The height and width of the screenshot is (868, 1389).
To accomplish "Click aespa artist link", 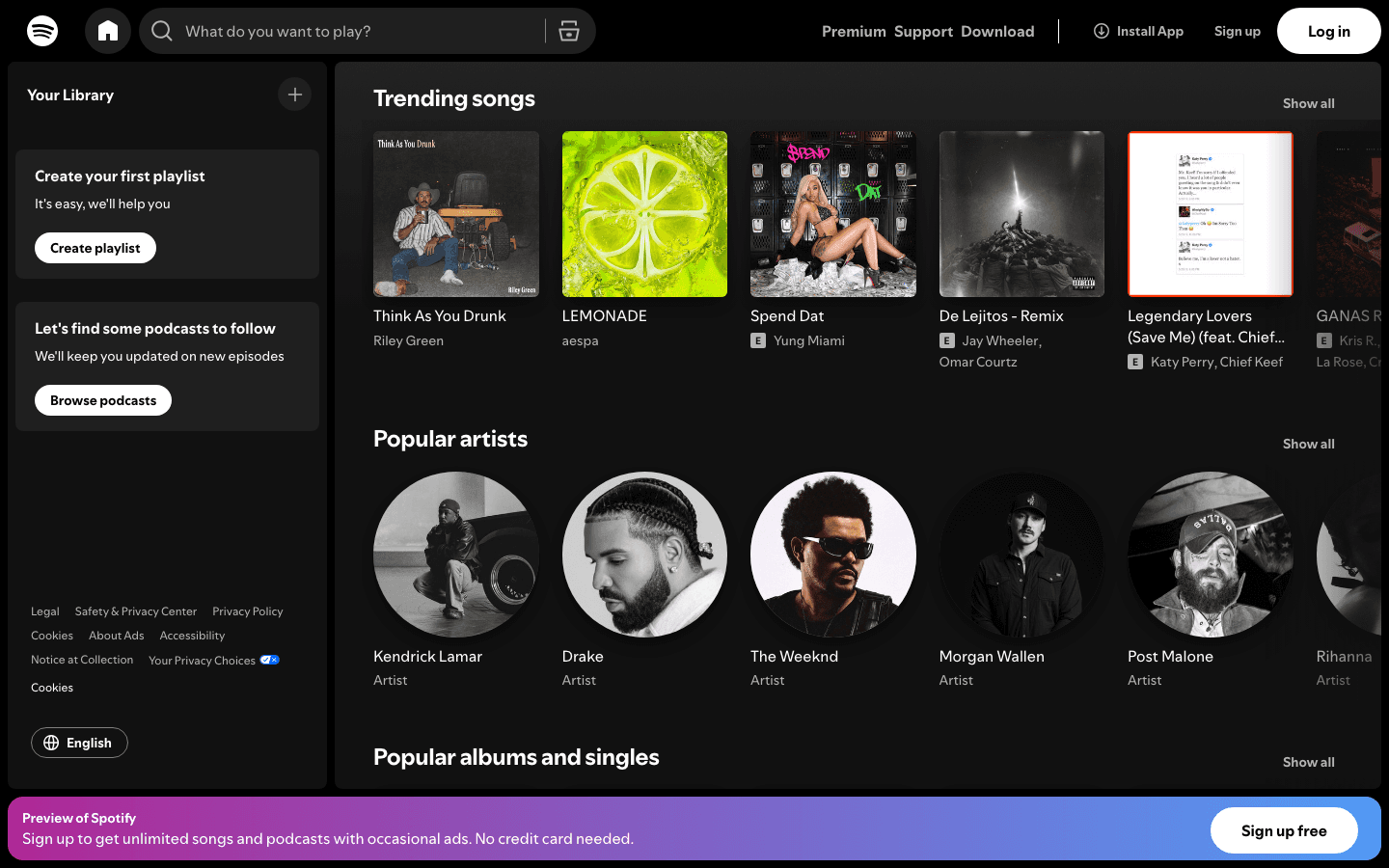I will point(580,340).
